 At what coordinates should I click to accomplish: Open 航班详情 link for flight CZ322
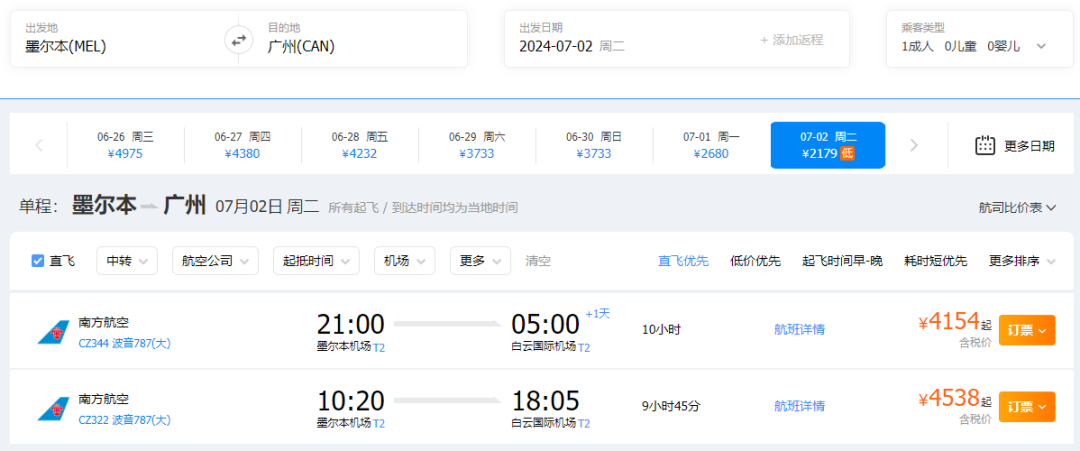tap(799, 406)
